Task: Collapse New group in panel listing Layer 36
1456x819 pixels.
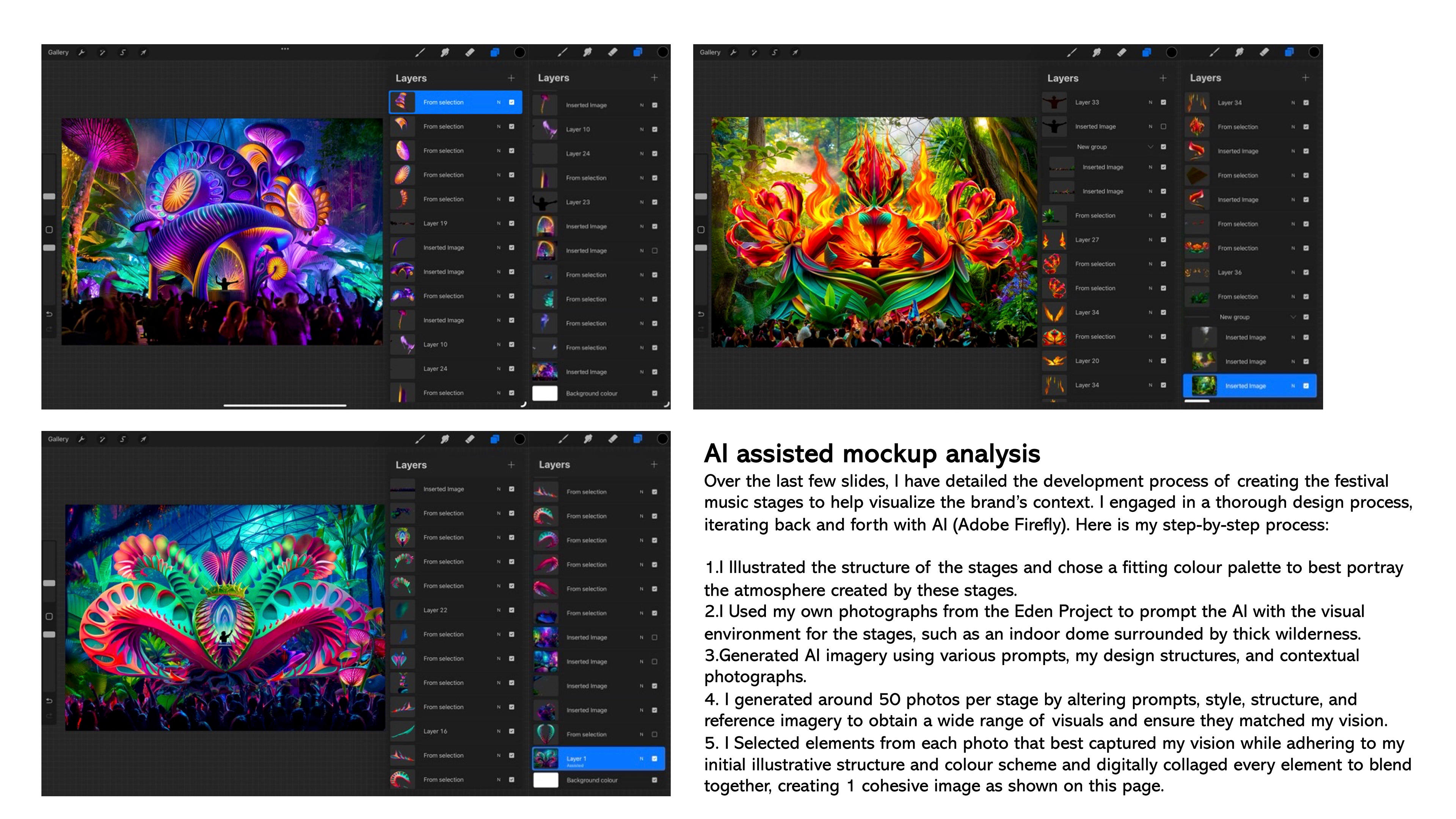Action: pos(1293,317)
